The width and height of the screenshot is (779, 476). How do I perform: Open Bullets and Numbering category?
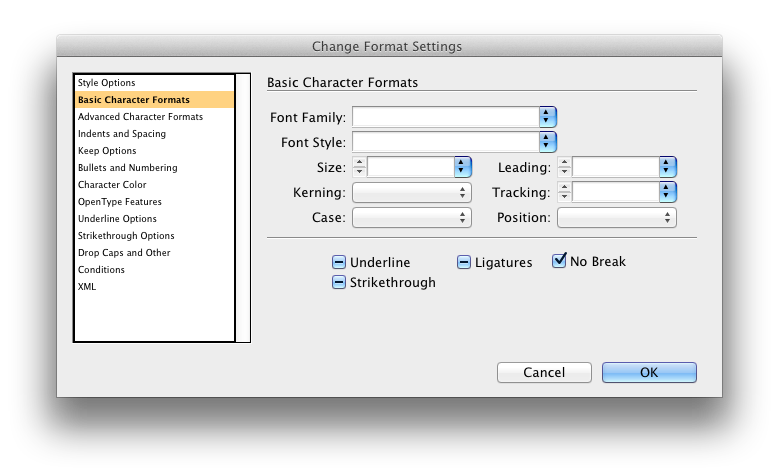coord(154,167)
